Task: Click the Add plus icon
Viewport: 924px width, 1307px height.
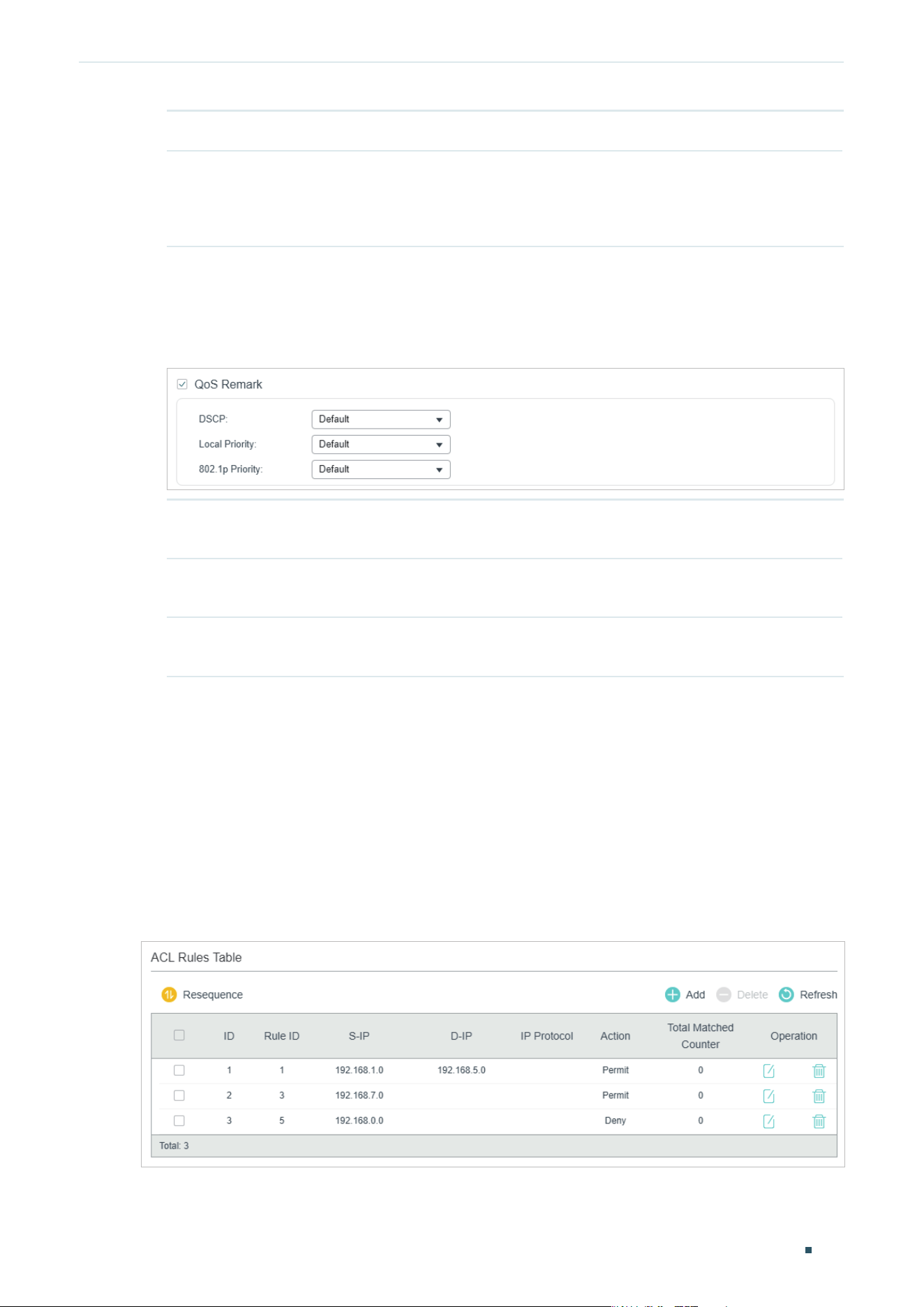Action: tap(673, 995)
